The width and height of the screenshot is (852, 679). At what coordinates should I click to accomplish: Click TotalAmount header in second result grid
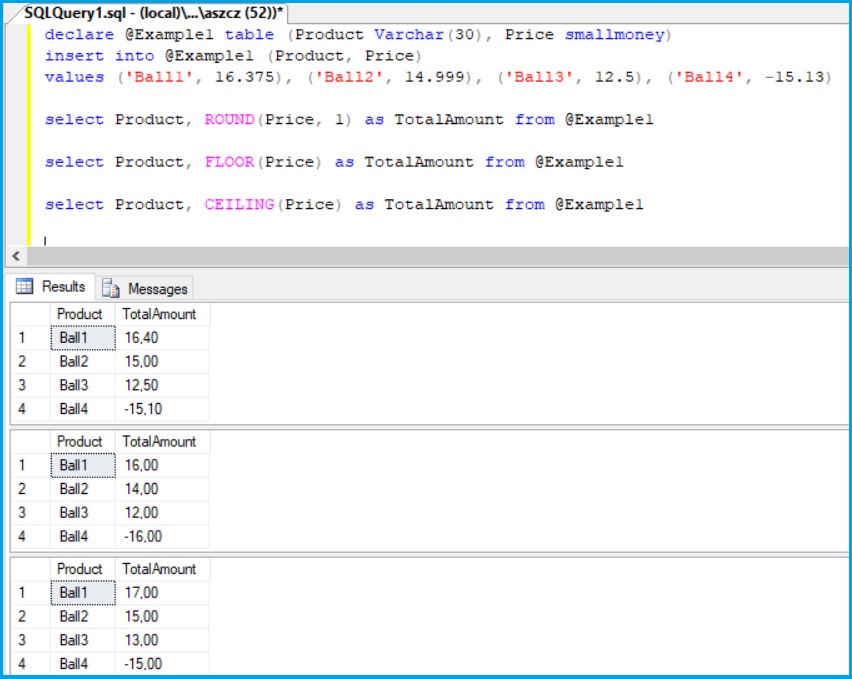(x=159, y=441)
